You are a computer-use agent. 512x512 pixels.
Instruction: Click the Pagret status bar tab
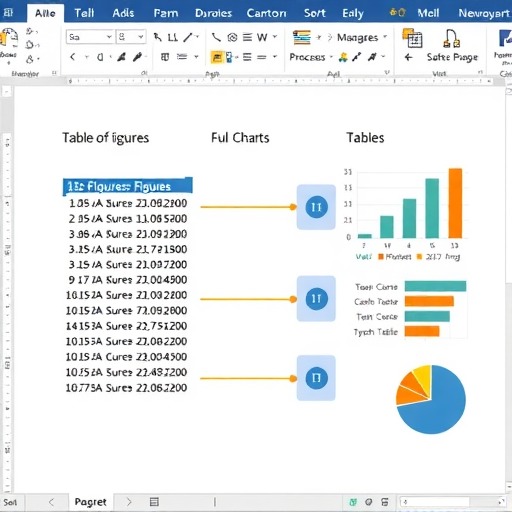[x=91, y=502]
